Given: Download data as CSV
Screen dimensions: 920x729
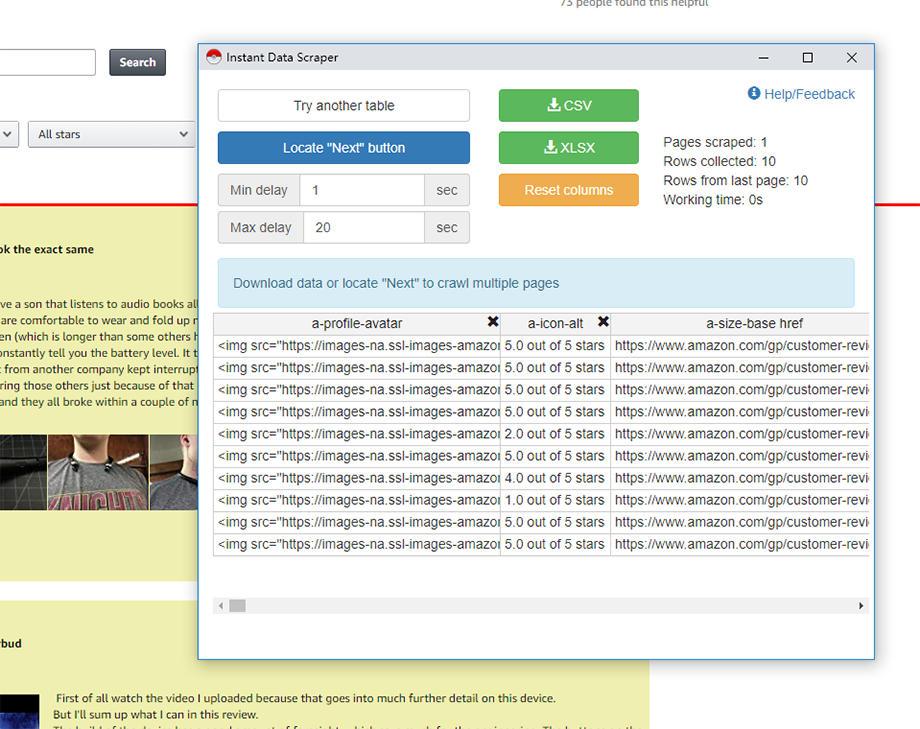Looking at the screenshot, I should coord(569,106).
